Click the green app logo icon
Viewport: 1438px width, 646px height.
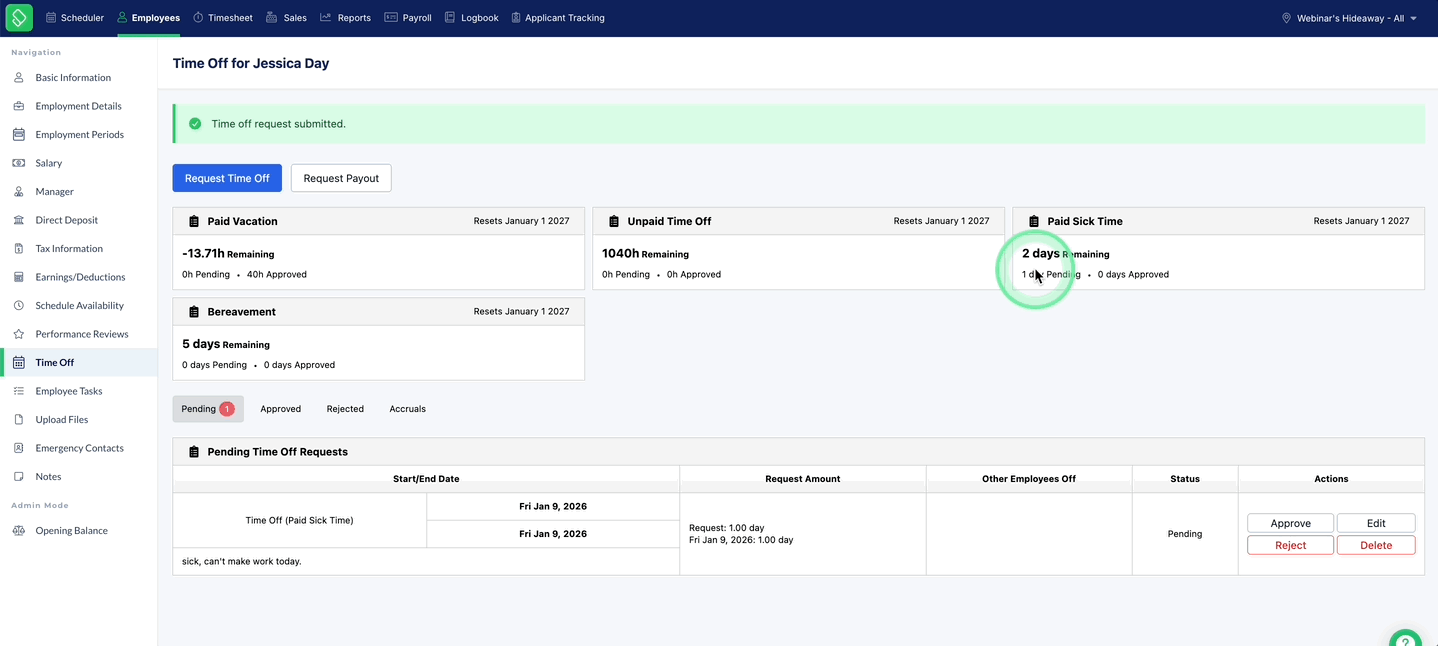[x=19, y=17]
